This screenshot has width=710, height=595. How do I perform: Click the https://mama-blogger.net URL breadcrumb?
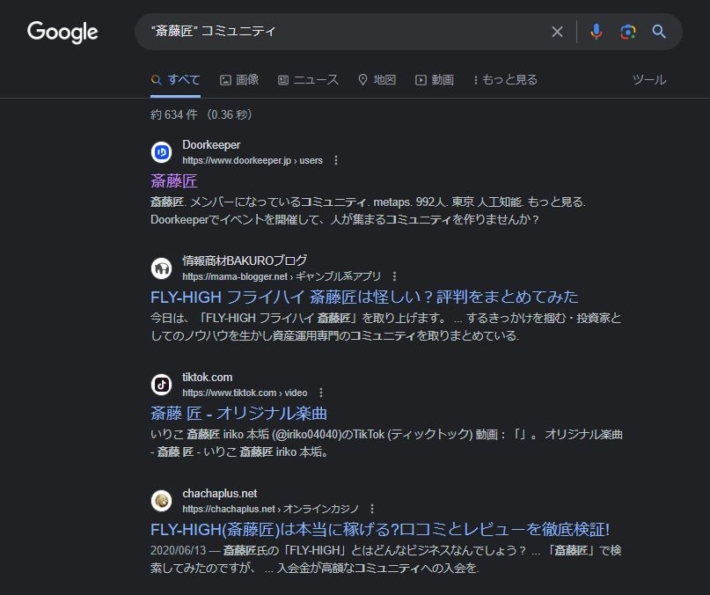[281, 276]
